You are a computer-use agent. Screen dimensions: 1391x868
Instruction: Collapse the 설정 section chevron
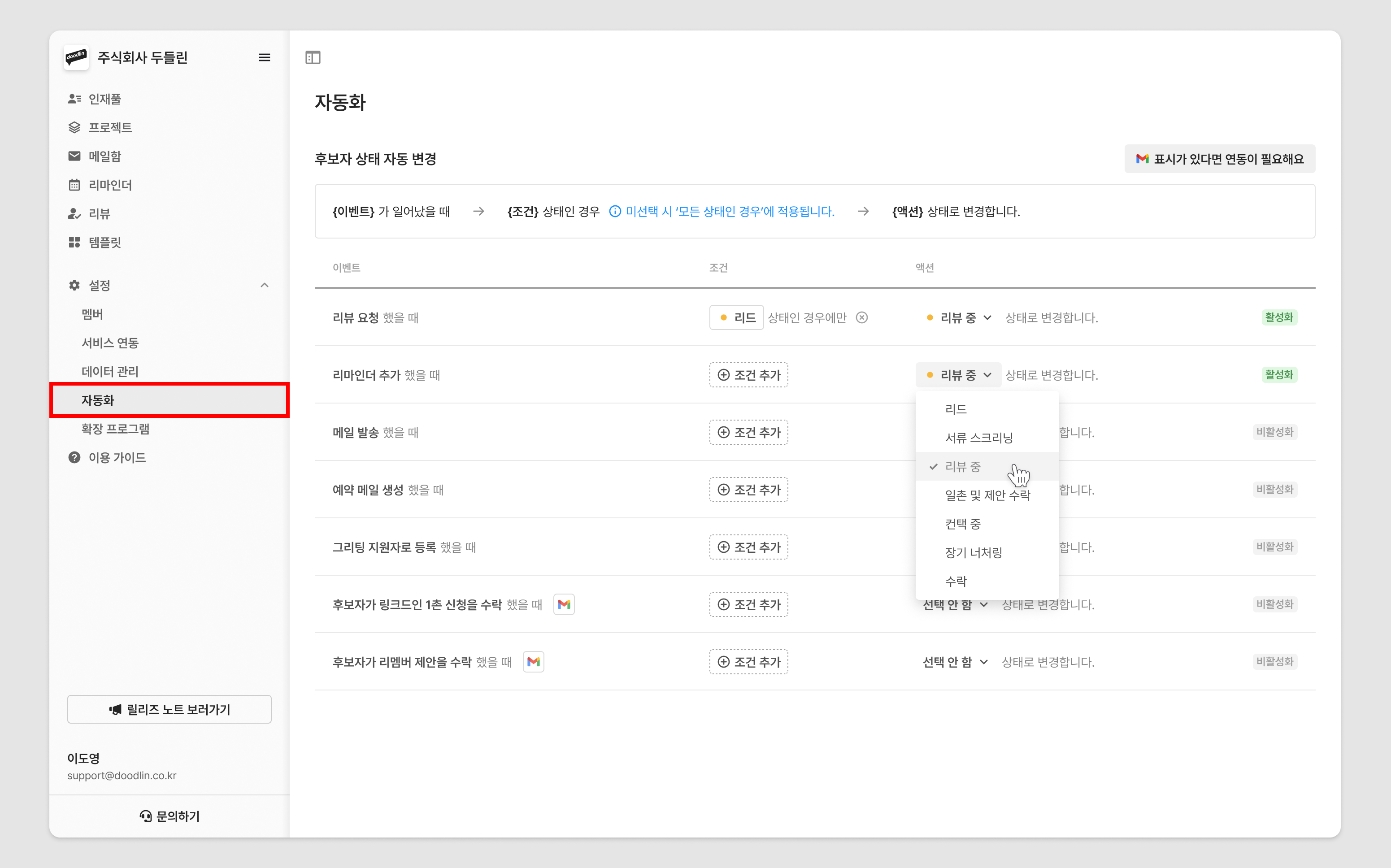[x=264, y=285]
